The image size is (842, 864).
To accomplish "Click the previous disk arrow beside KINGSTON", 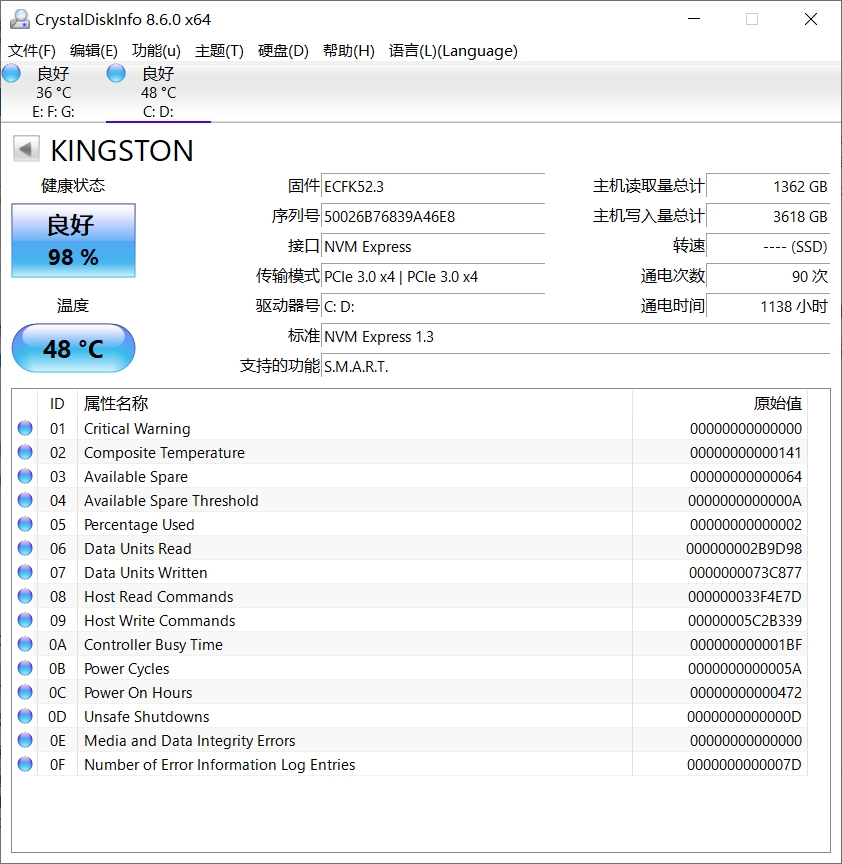I will click(26, 150).
